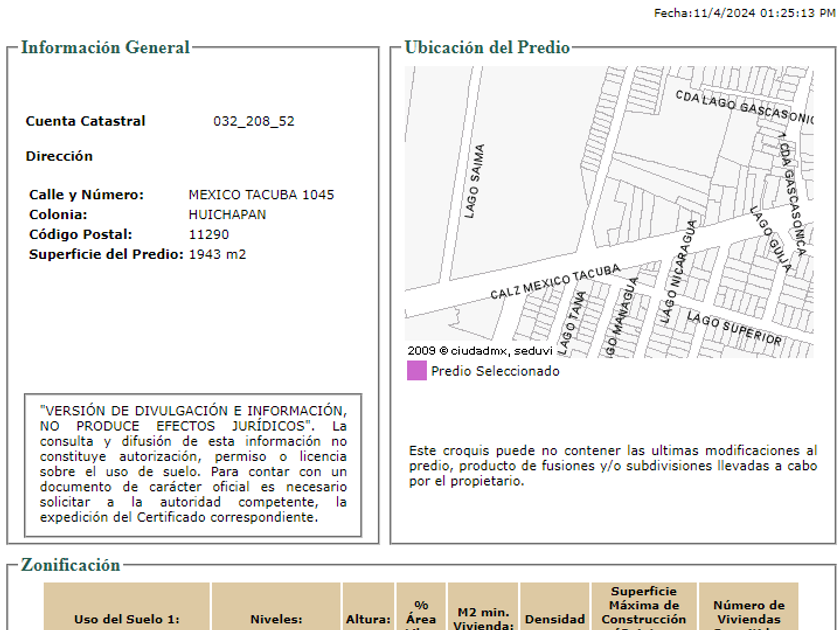The image size is (840, 630).
Task: Click LAGO SUPERIOR street label on map
Action: pos(735,328)
